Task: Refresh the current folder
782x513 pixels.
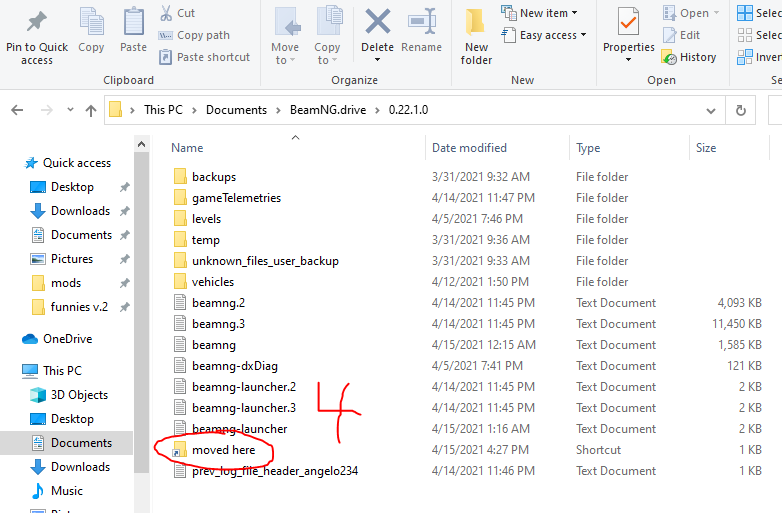Action: 741,110
